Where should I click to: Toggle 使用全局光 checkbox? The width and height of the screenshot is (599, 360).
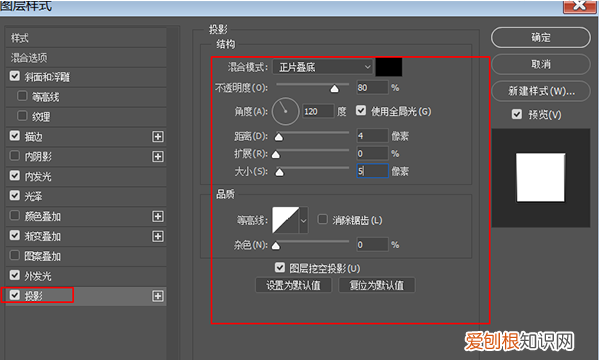coord(361,111)
